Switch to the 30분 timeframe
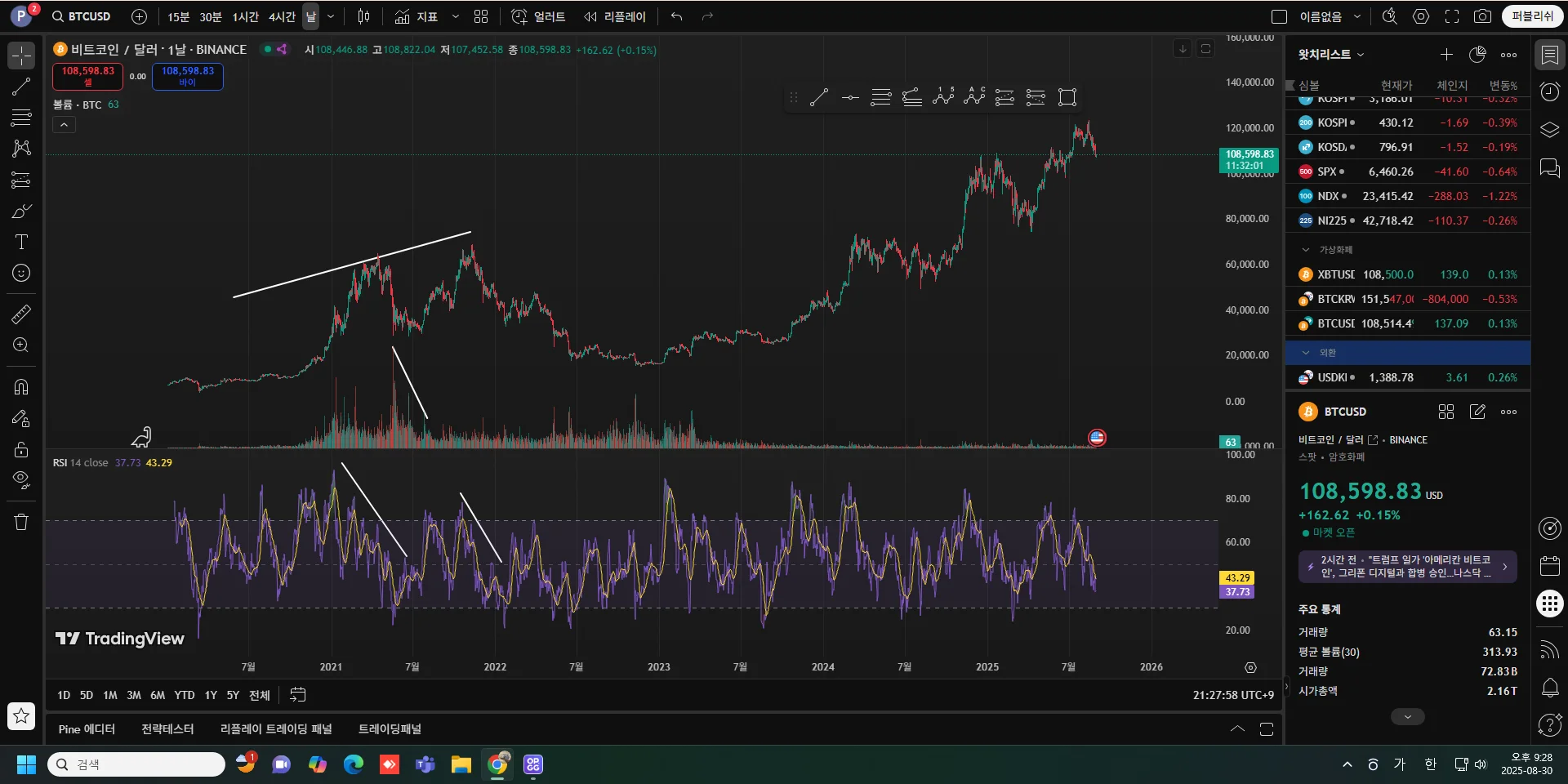This screenshot has height=784, width=1568. click(x=211, y=16)
